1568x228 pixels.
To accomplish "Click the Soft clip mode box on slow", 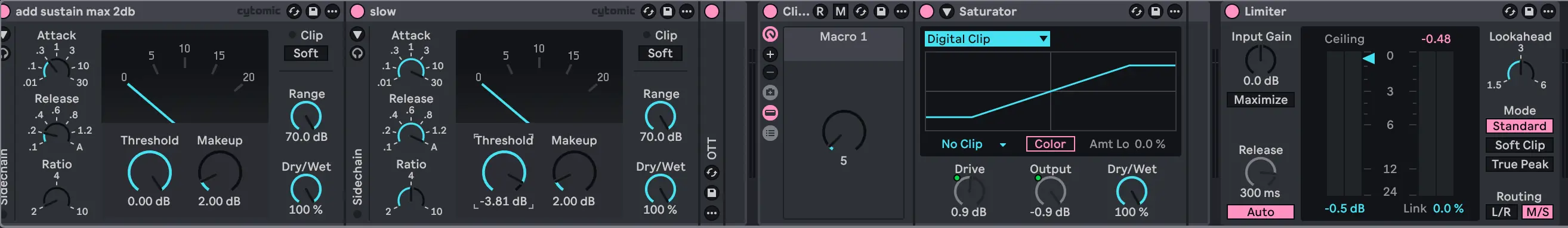I will coord(660,54).
